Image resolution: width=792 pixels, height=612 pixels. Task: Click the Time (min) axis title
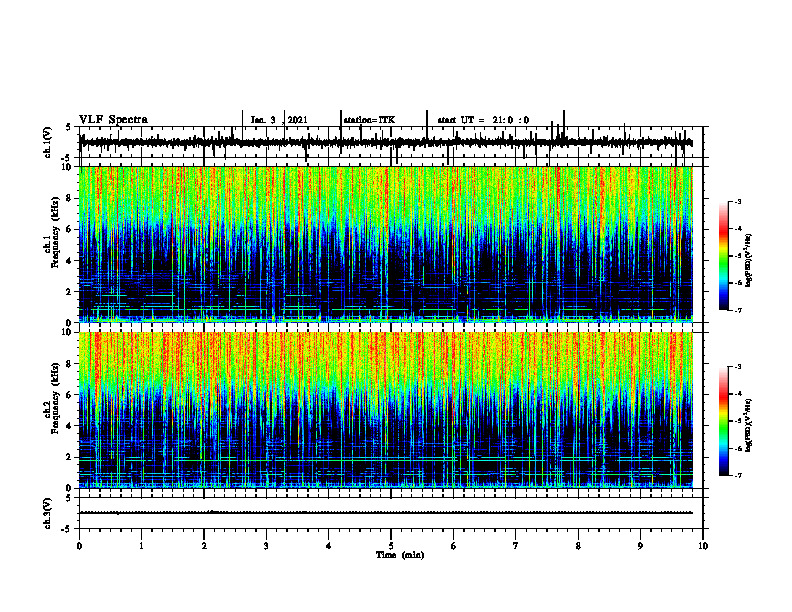click(400, 555)
